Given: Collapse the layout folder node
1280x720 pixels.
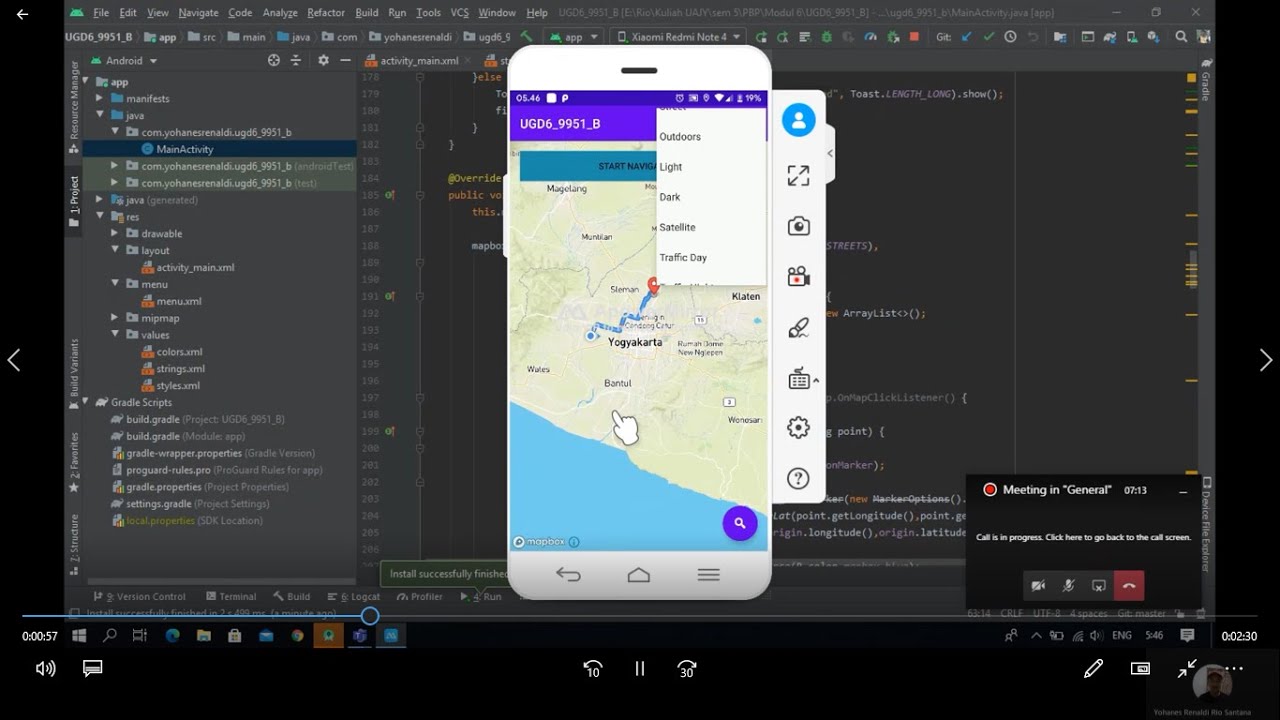Looking at the screenshot, I should (x=115, y=250).
